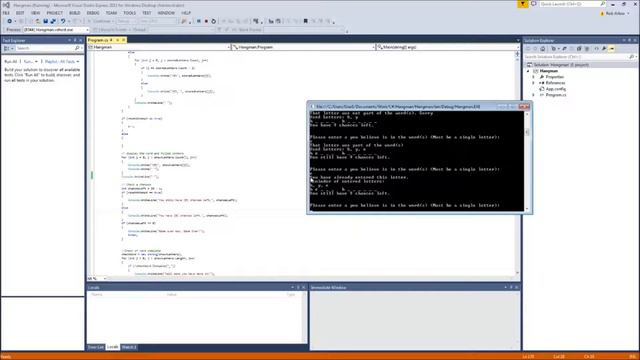Screen dimensions: 640x360
Task: Open the DEBUG menu
Action: pyautogui.click(x=93, y=13)
